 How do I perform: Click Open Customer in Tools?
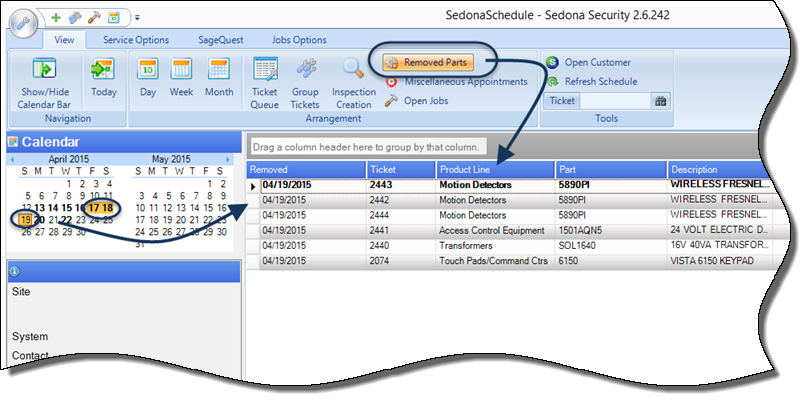pos(588,62)
